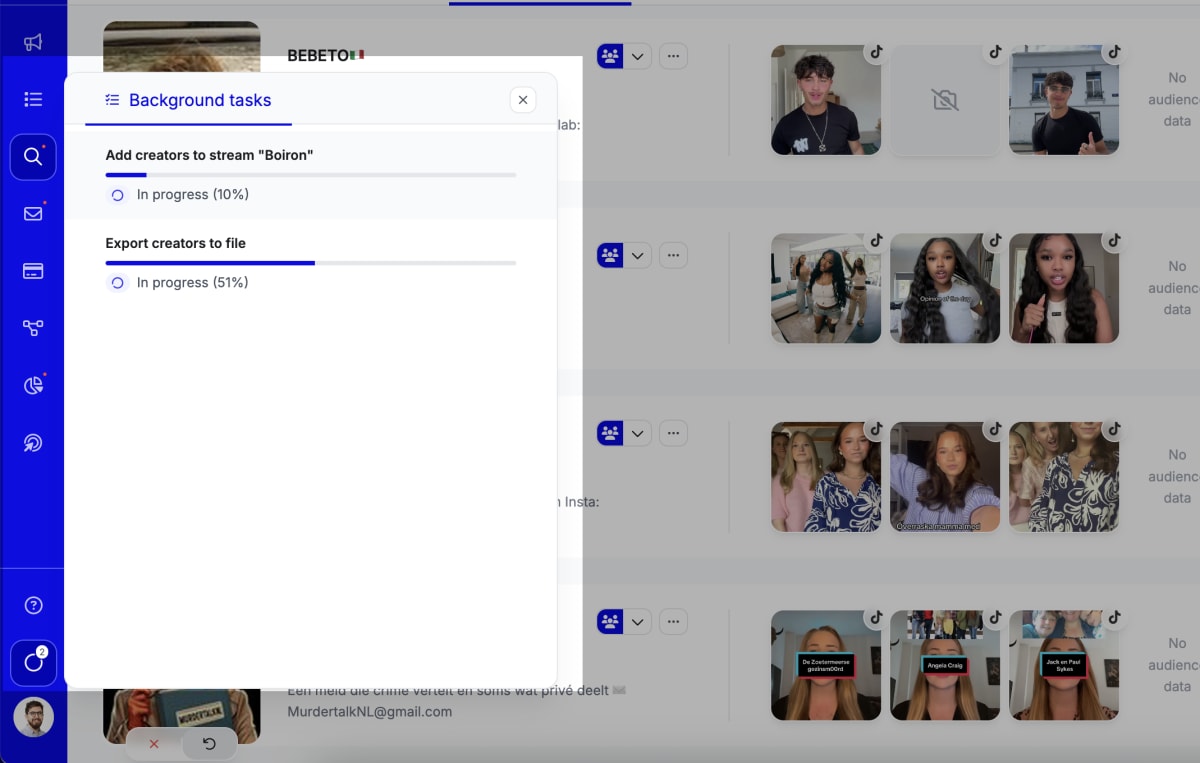Open the help question mark icon
Screen dimensions: 1200x763
coord(33,605)
